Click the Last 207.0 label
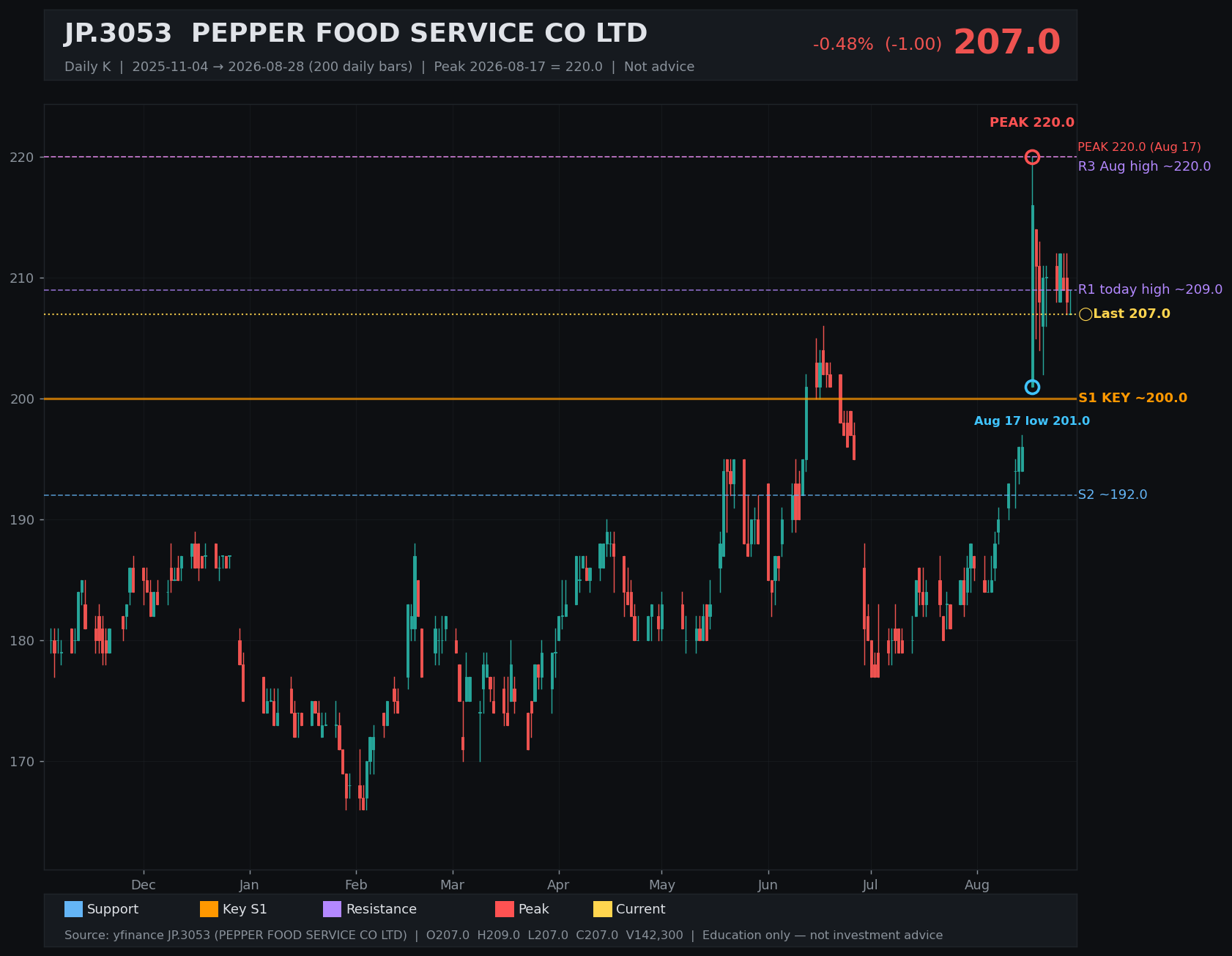The width and height of the screenshot is (1232, 956). click(1132, 314)
